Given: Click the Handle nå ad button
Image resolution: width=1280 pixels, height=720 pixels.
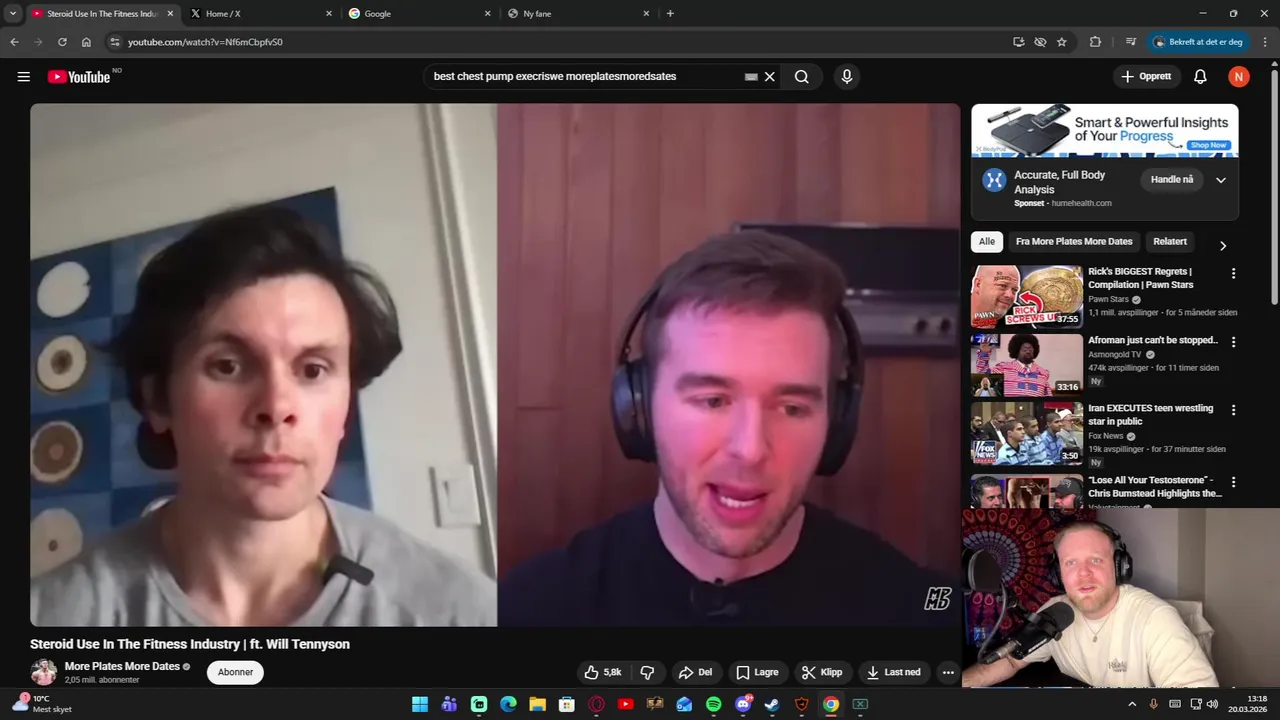Looking at the screenshot, I should [x=1172, y=180].
